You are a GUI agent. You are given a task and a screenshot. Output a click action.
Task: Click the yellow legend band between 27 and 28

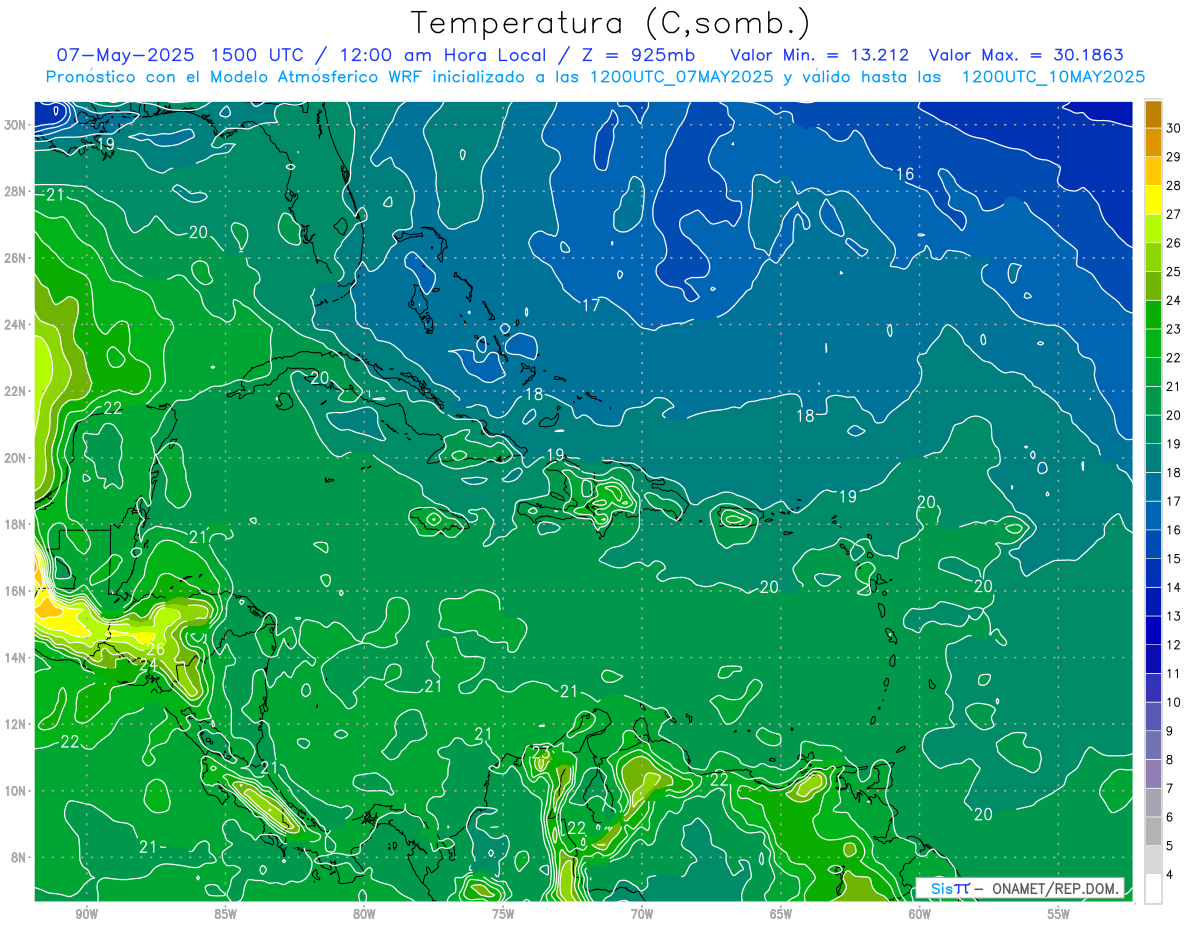point(1153,200)
